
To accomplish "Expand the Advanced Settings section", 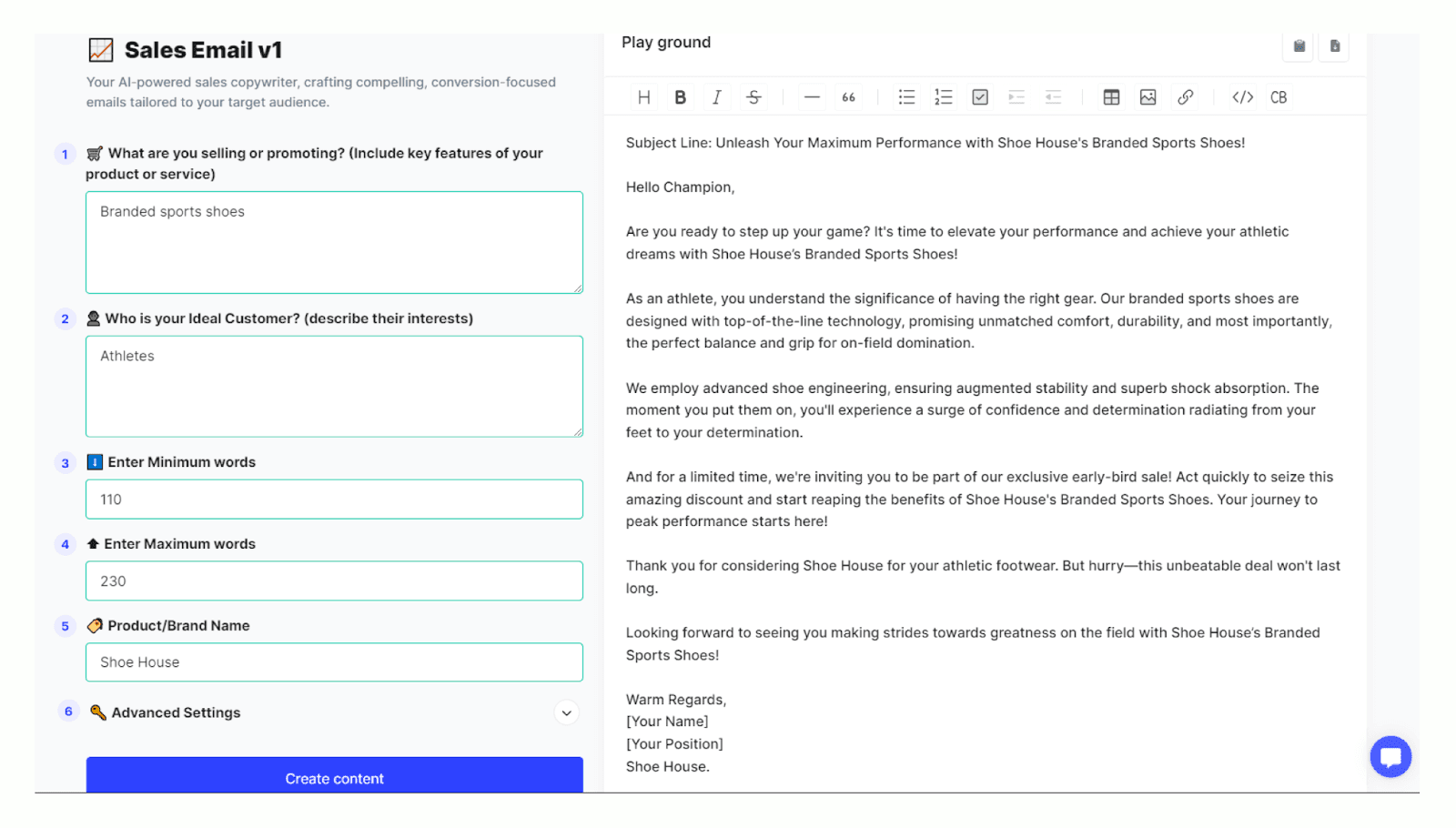I will click(x=566, y=712).
